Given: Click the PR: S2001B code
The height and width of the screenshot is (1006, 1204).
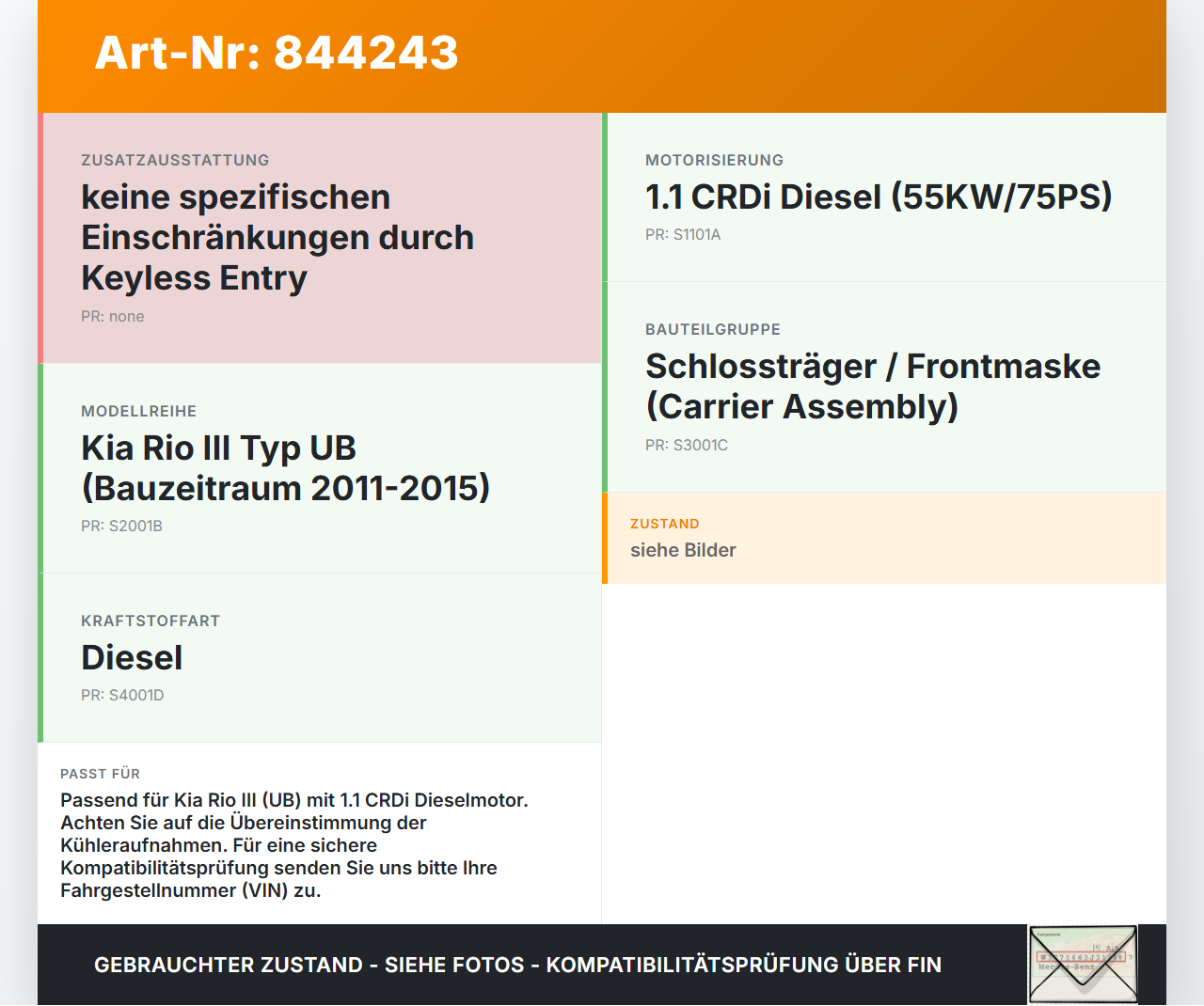Looking at the screenshot, I should pos(121,526).
